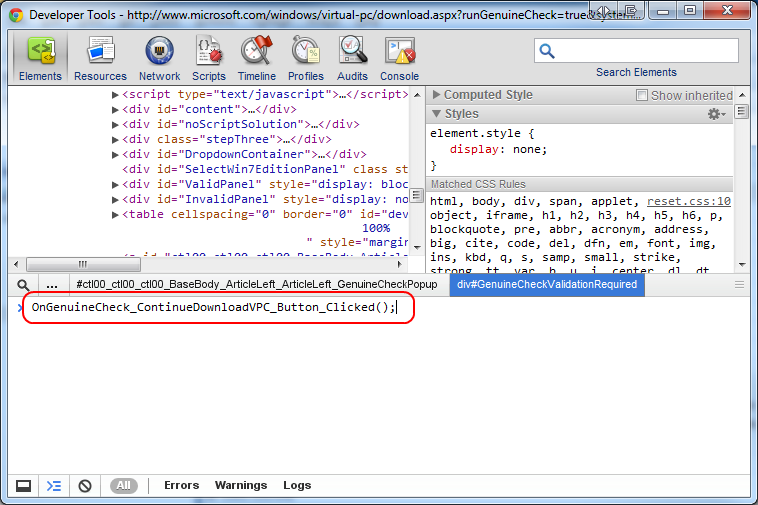The width and height of the screenshot is (758, 505).
Task: Click the dock to main window icon
Action: pyautogui.click(x=23, y=486)
